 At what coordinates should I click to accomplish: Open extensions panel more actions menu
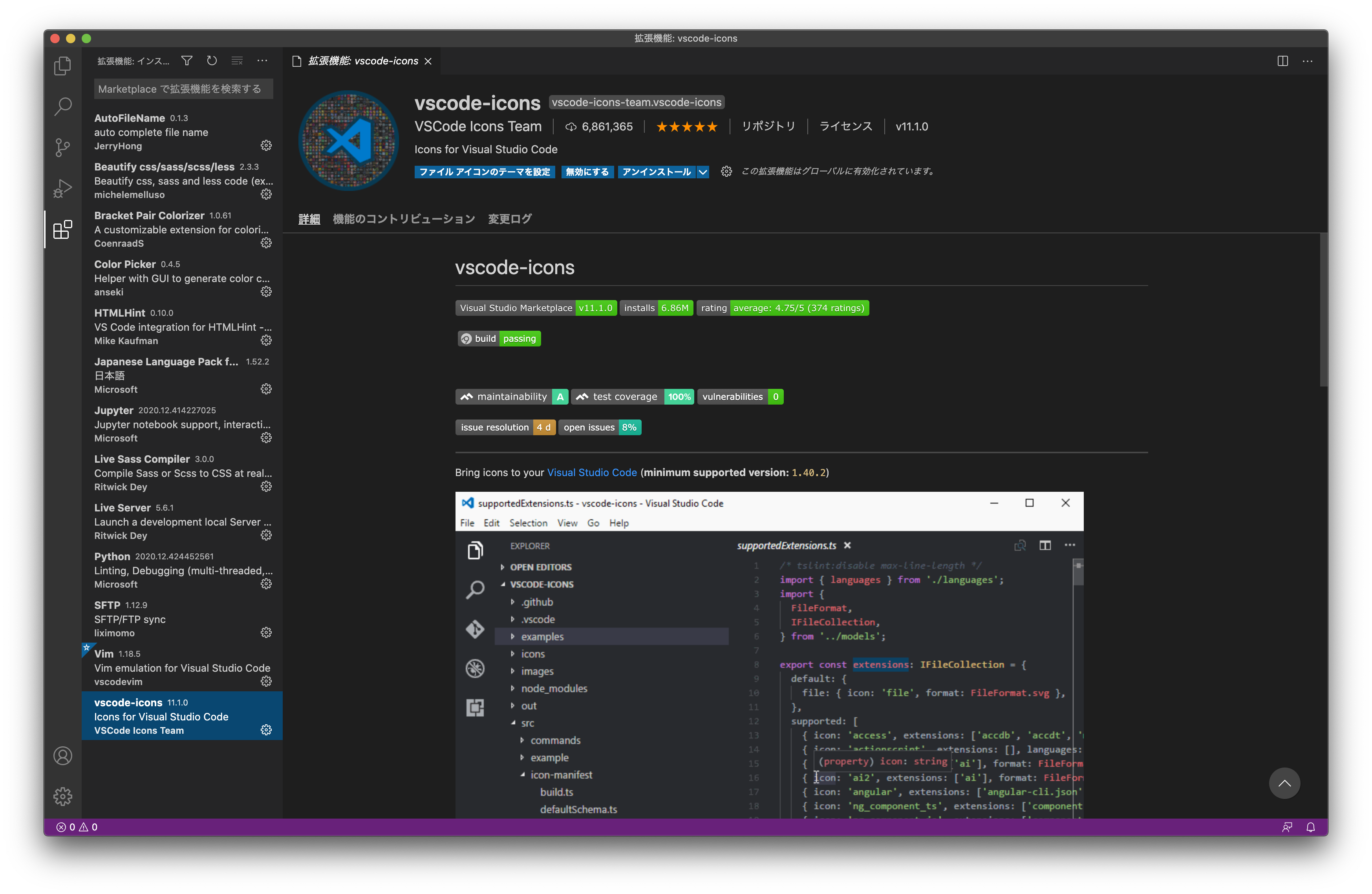click(262, 60)
